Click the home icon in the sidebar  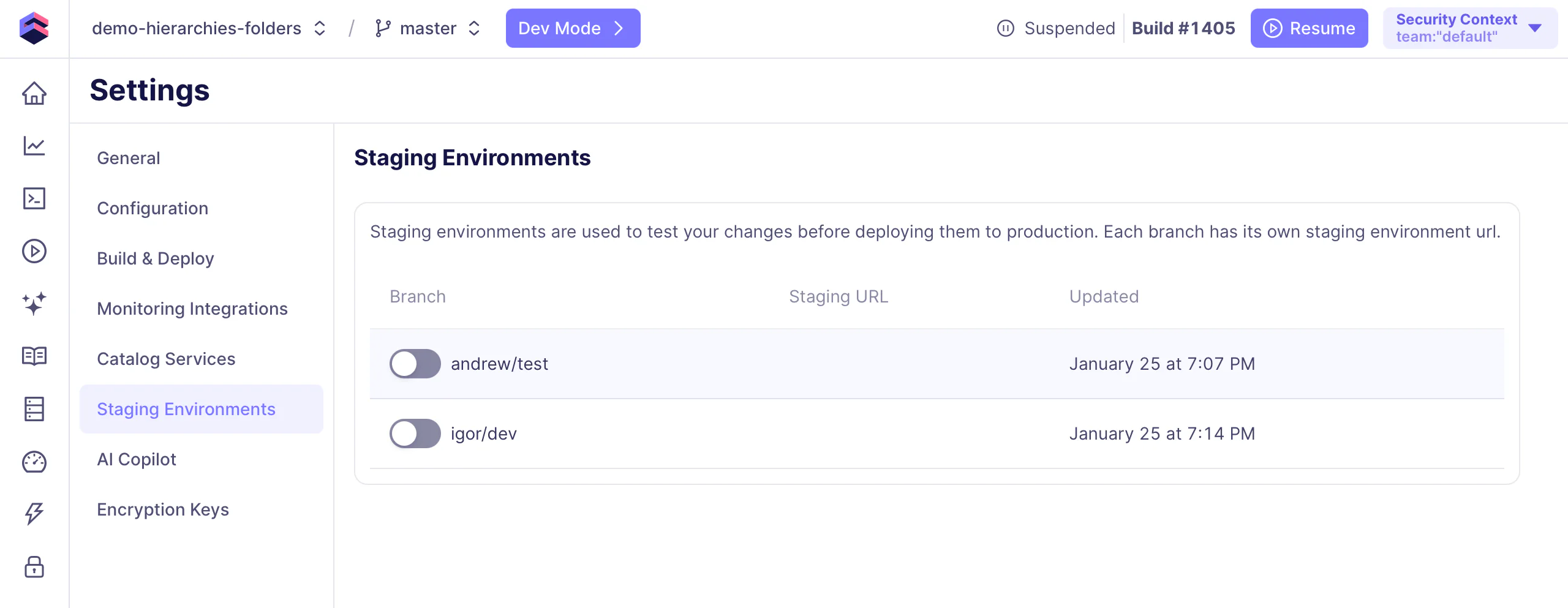tap(34, 94)
